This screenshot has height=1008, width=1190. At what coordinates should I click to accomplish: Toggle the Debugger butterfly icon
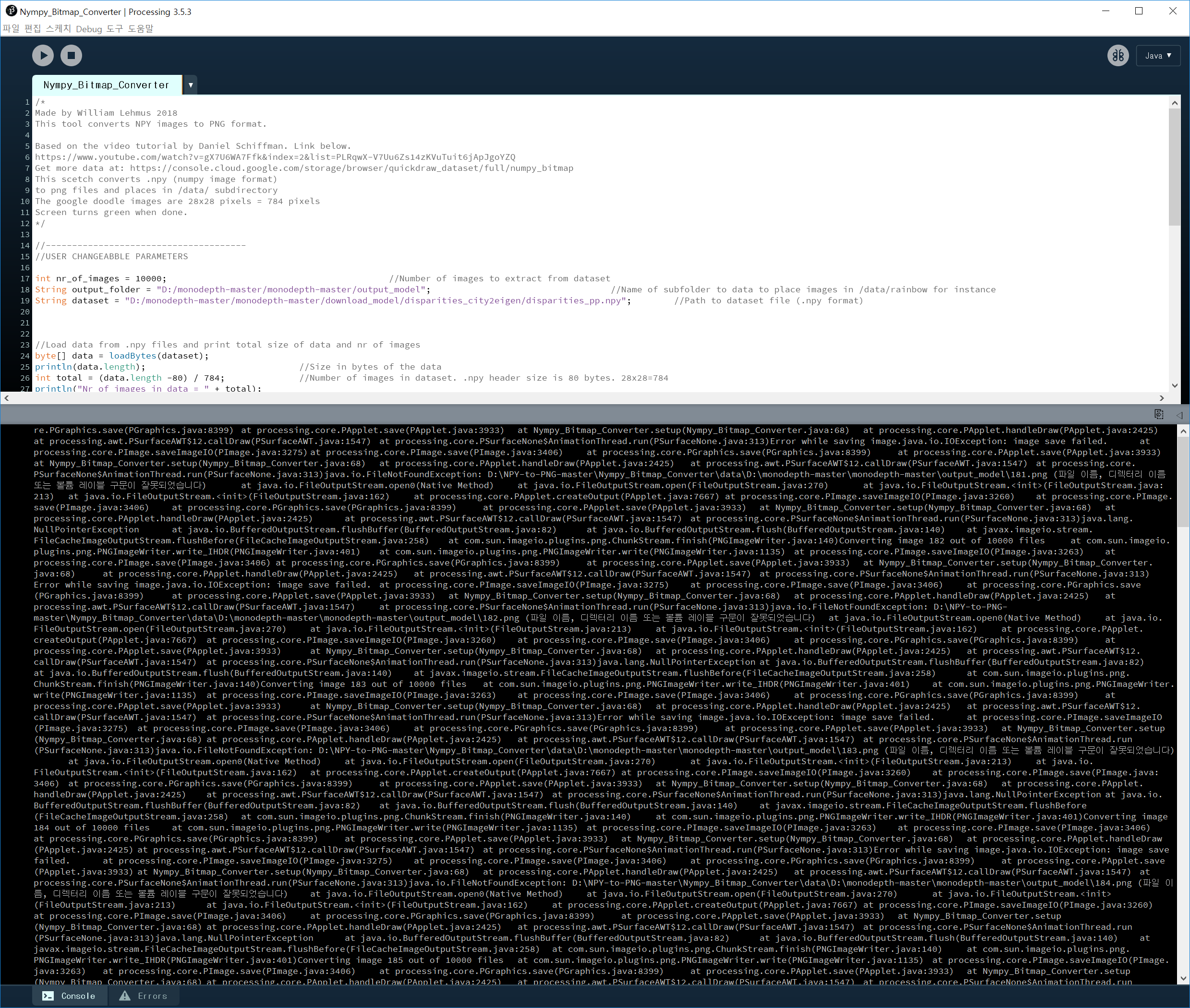coord(1118,55)
